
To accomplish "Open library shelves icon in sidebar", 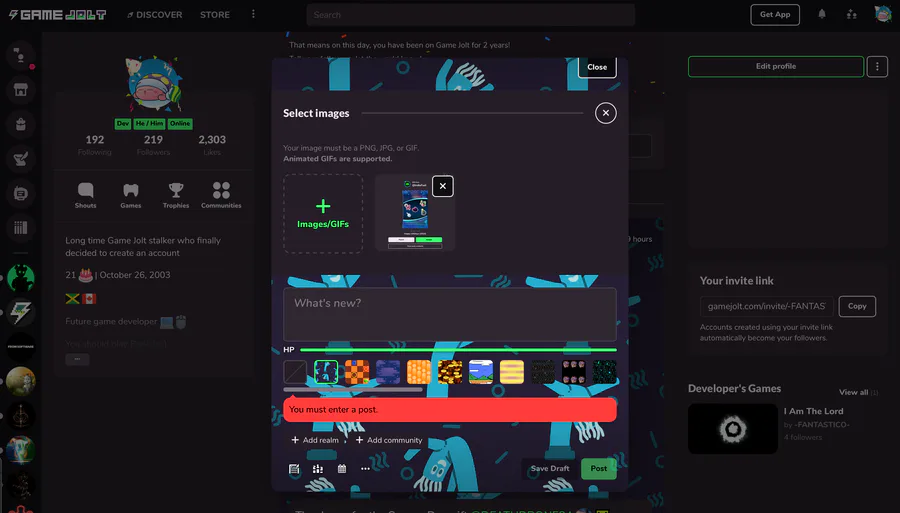I will click(21, 228).
